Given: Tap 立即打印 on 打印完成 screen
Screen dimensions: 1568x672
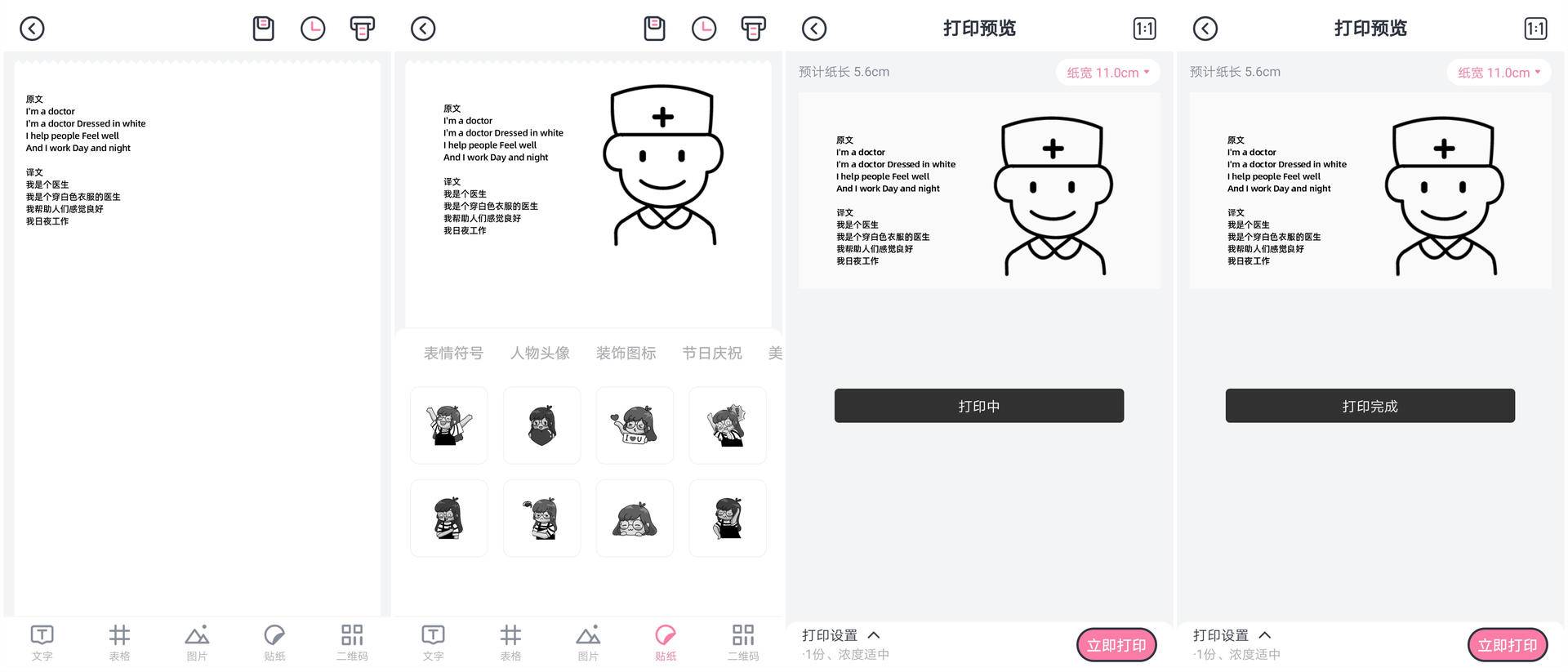Looking at the screenshot, I should pyautogui.click(x=1508, y=645).
